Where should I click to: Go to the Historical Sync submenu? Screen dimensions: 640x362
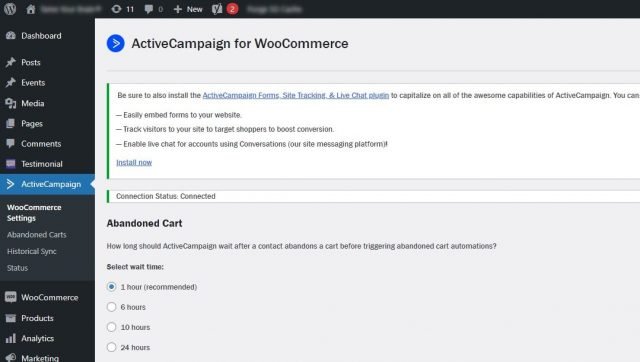pyautogui.click(x=31, y=251)
